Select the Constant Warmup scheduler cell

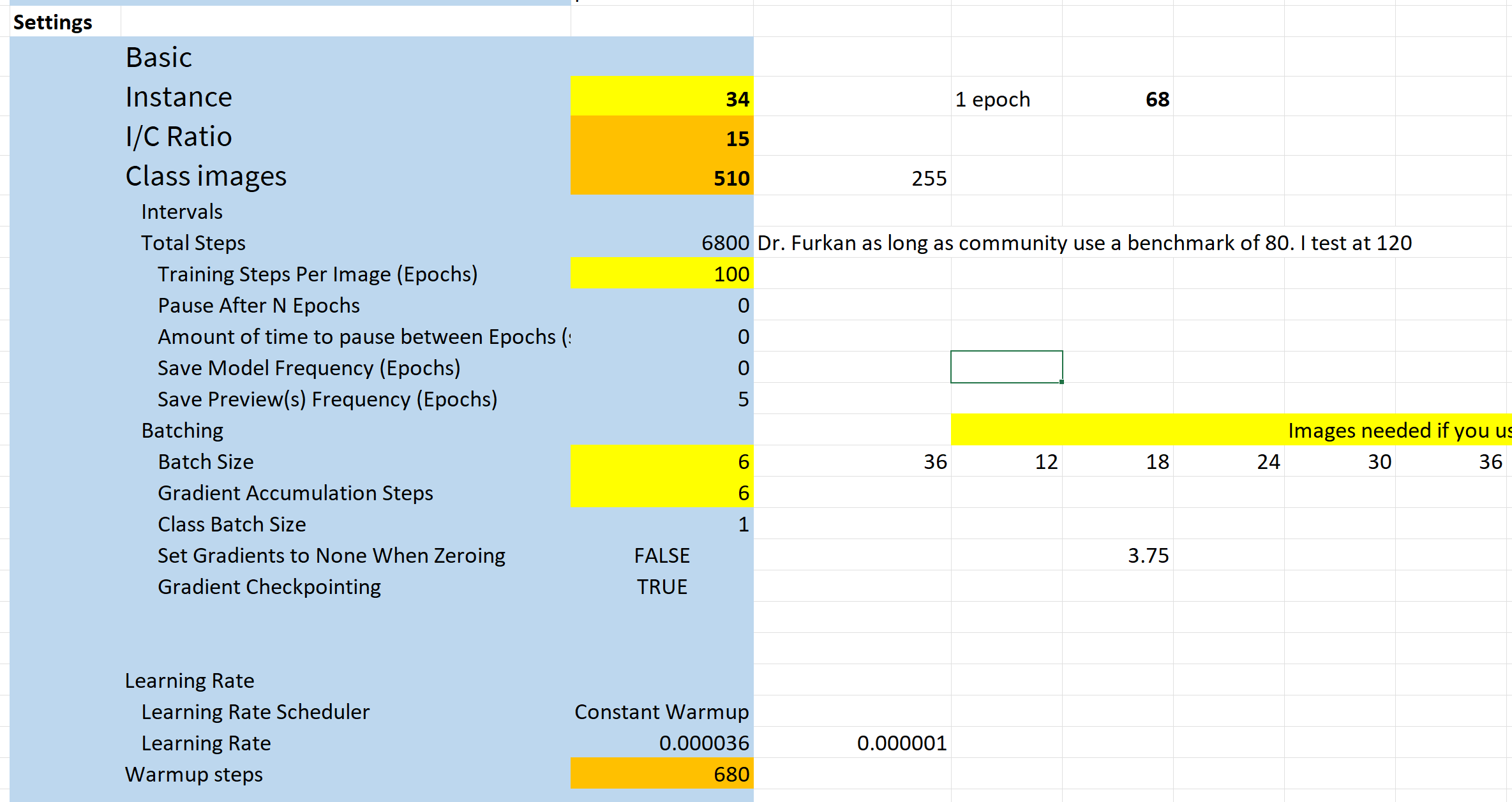pyautogui.click(x=662, y=711)
